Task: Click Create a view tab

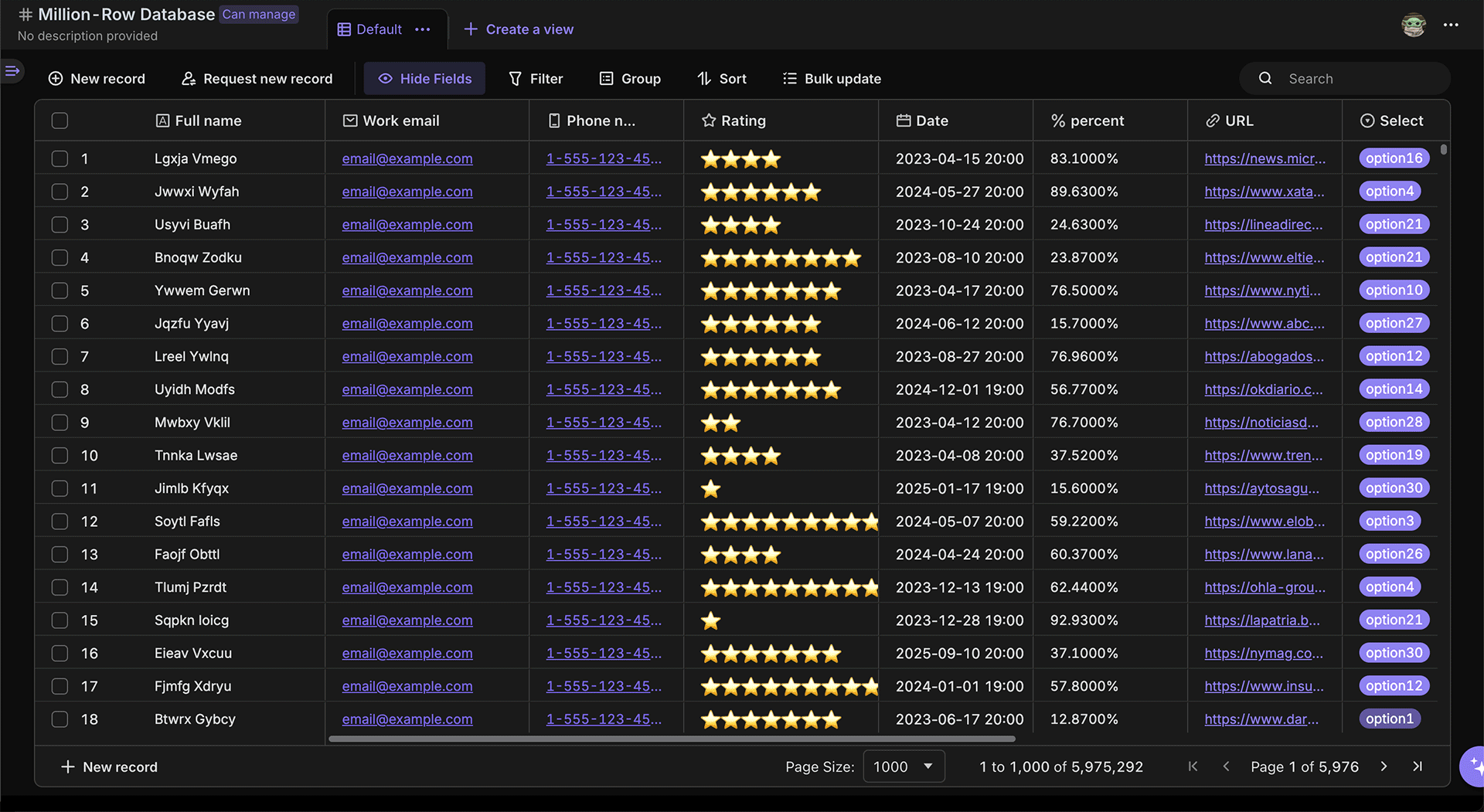Action: (519, 29)
